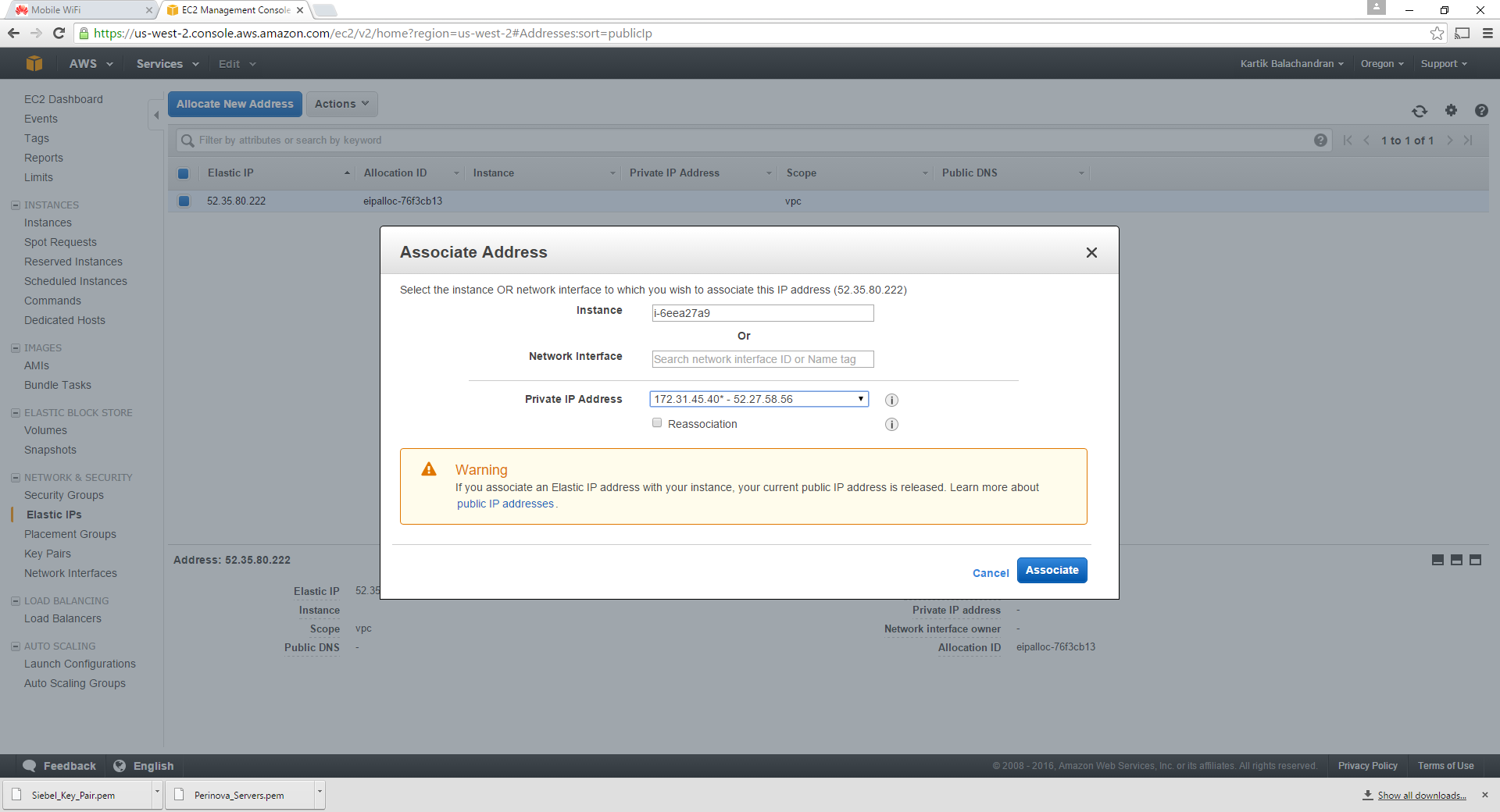Click the browser reload page icon
The height and width of the screenshot is (812, 1500).
click(x=59, y=33)
